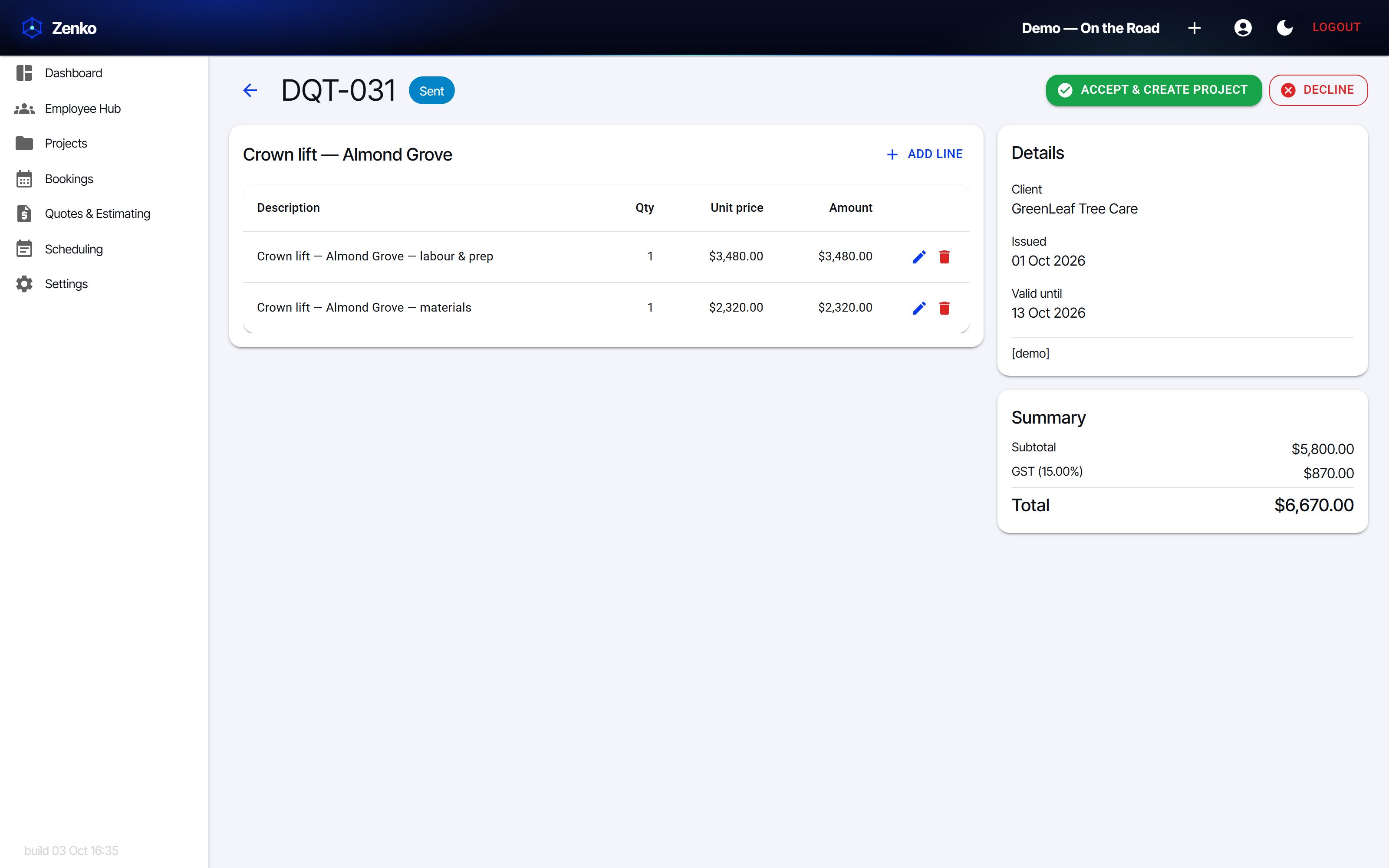
Task: Add a line to the quote
Action: pyautogui.click(x=925, y=154)
